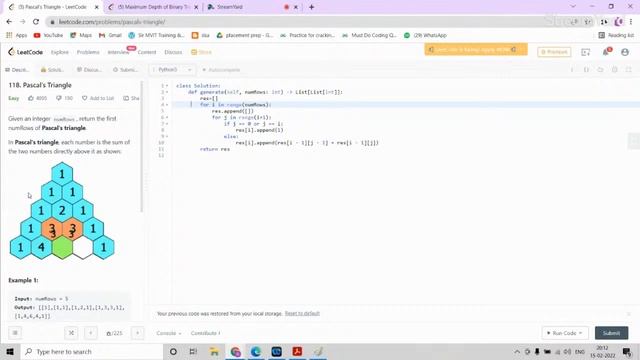
Task: Open the Contest page
Action: [147, 52]
